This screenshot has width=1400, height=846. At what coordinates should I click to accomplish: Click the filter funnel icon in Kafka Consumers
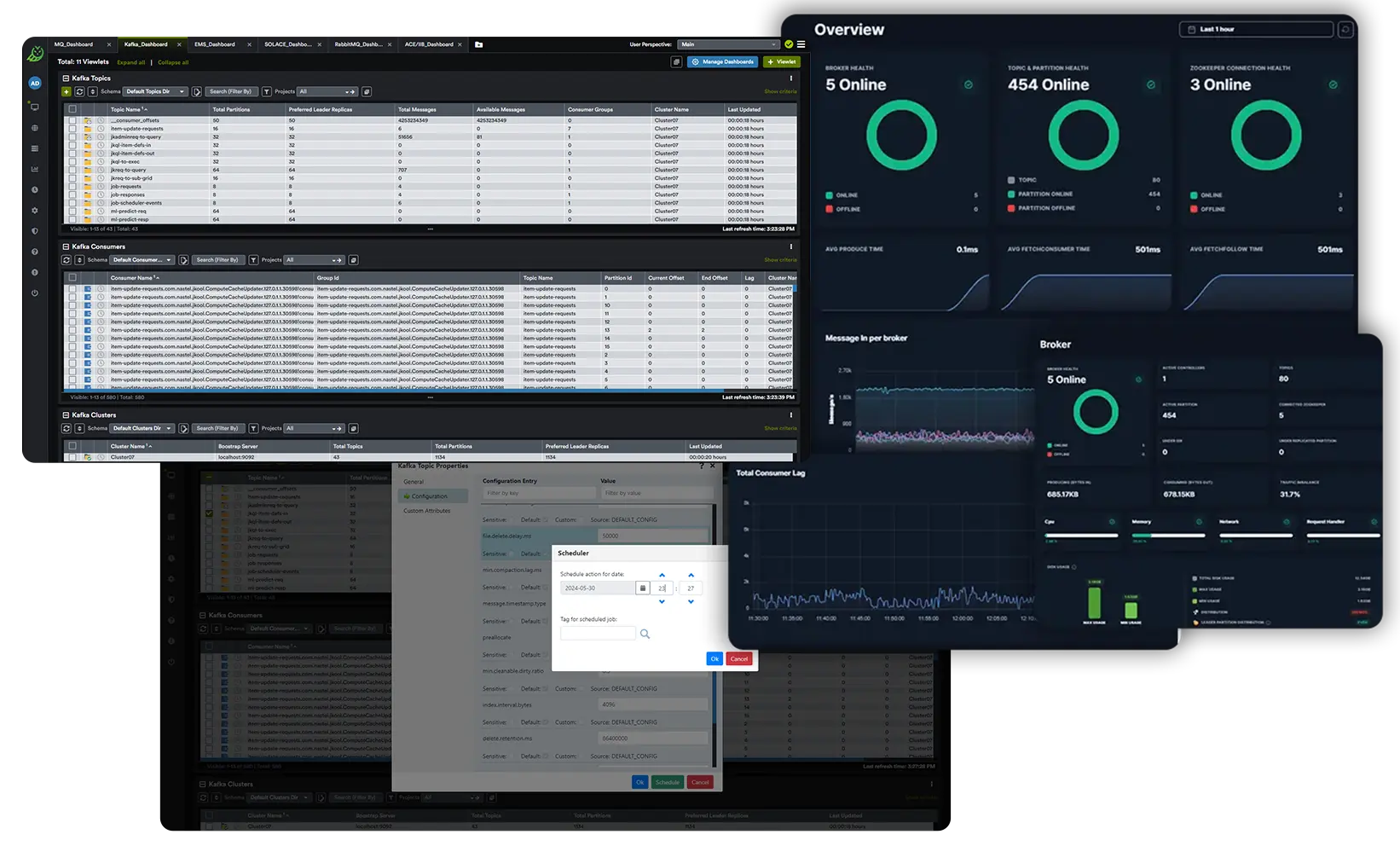point(253,260)
